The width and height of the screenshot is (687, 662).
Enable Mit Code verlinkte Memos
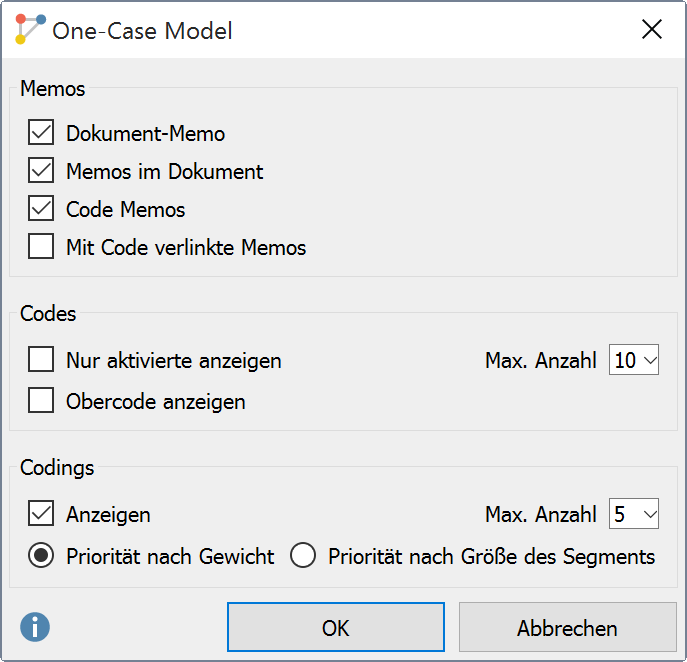tap(41, 247)
